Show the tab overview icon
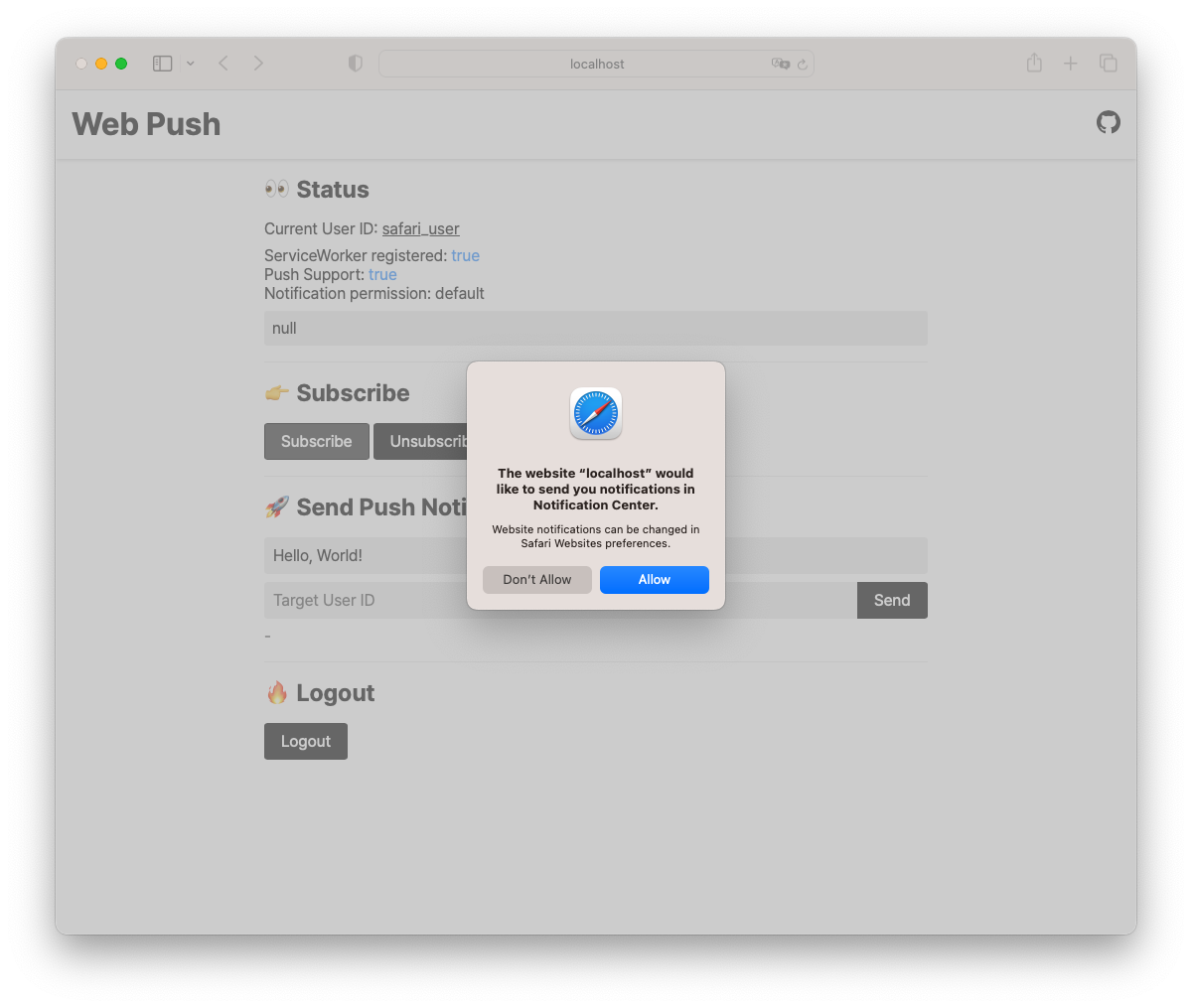 pos(1109,64)
